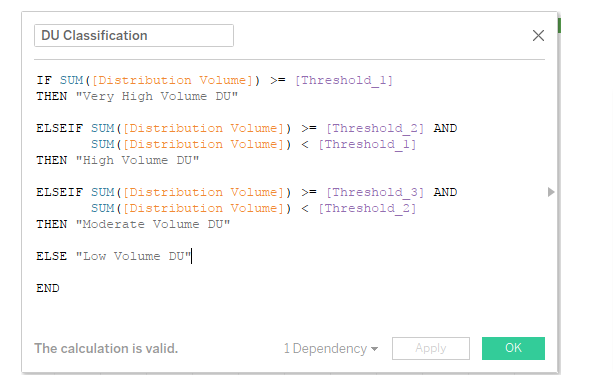Click [Threshold_3] parameter reference
Image resolution: width=613 pixels, height=390 pixels.
375,193
